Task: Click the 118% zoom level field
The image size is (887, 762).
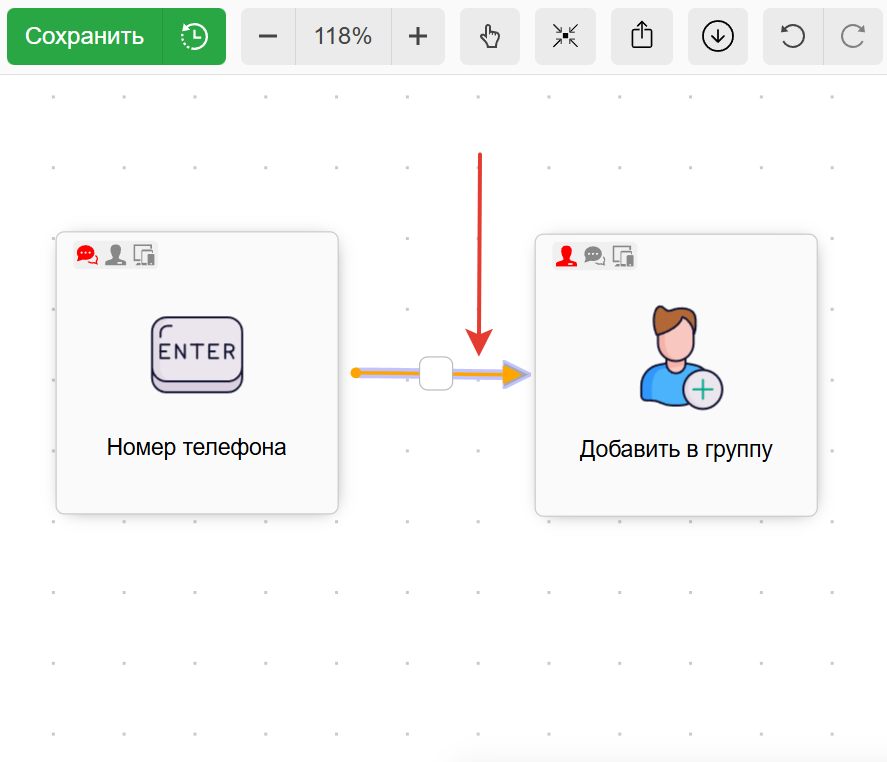Action: (343, 37)
